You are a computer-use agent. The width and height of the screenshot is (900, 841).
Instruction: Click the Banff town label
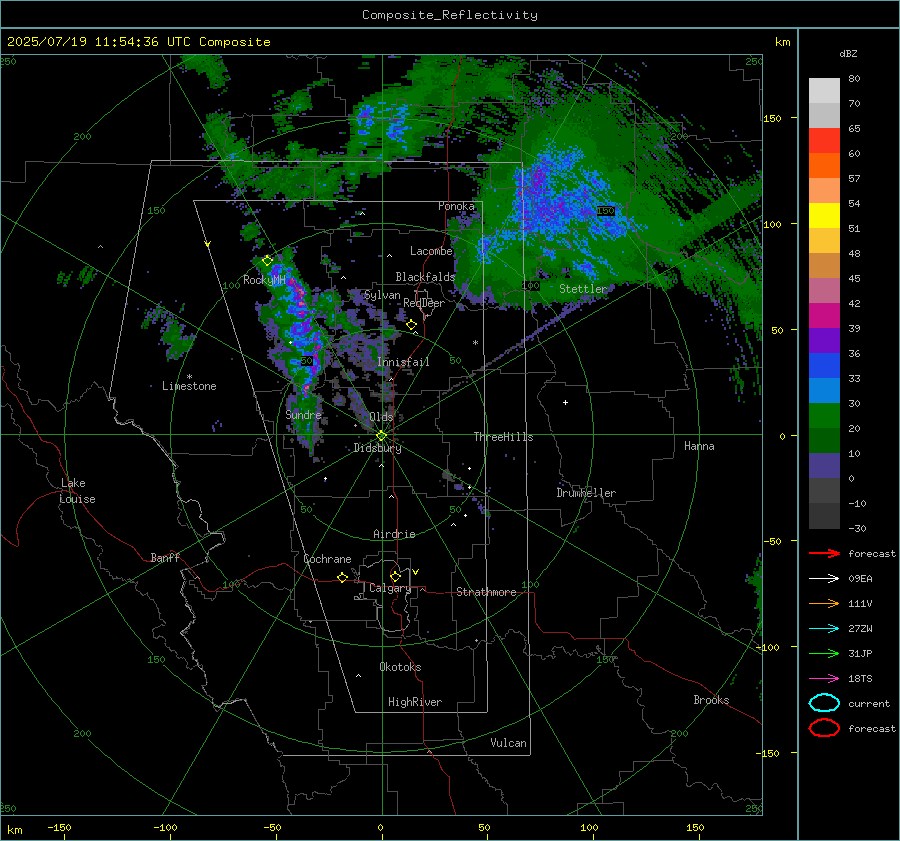165,557
